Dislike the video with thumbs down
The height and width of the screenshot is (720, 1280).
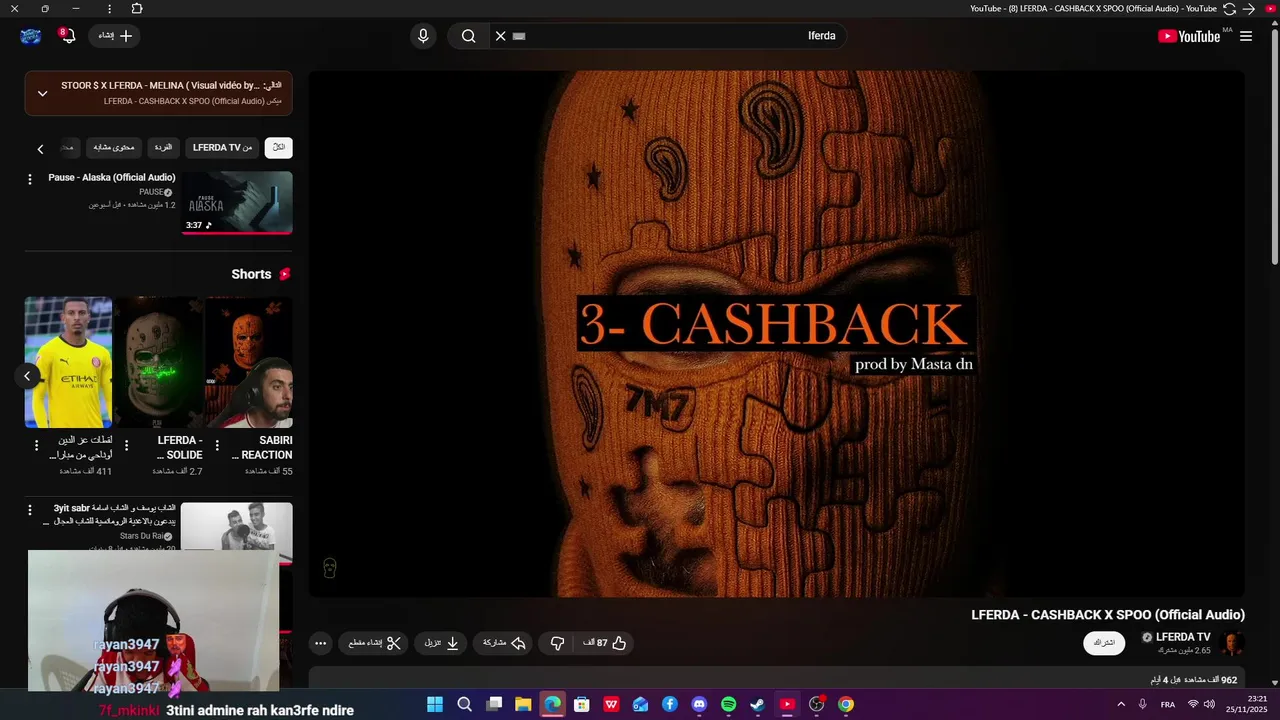(557, 643)
